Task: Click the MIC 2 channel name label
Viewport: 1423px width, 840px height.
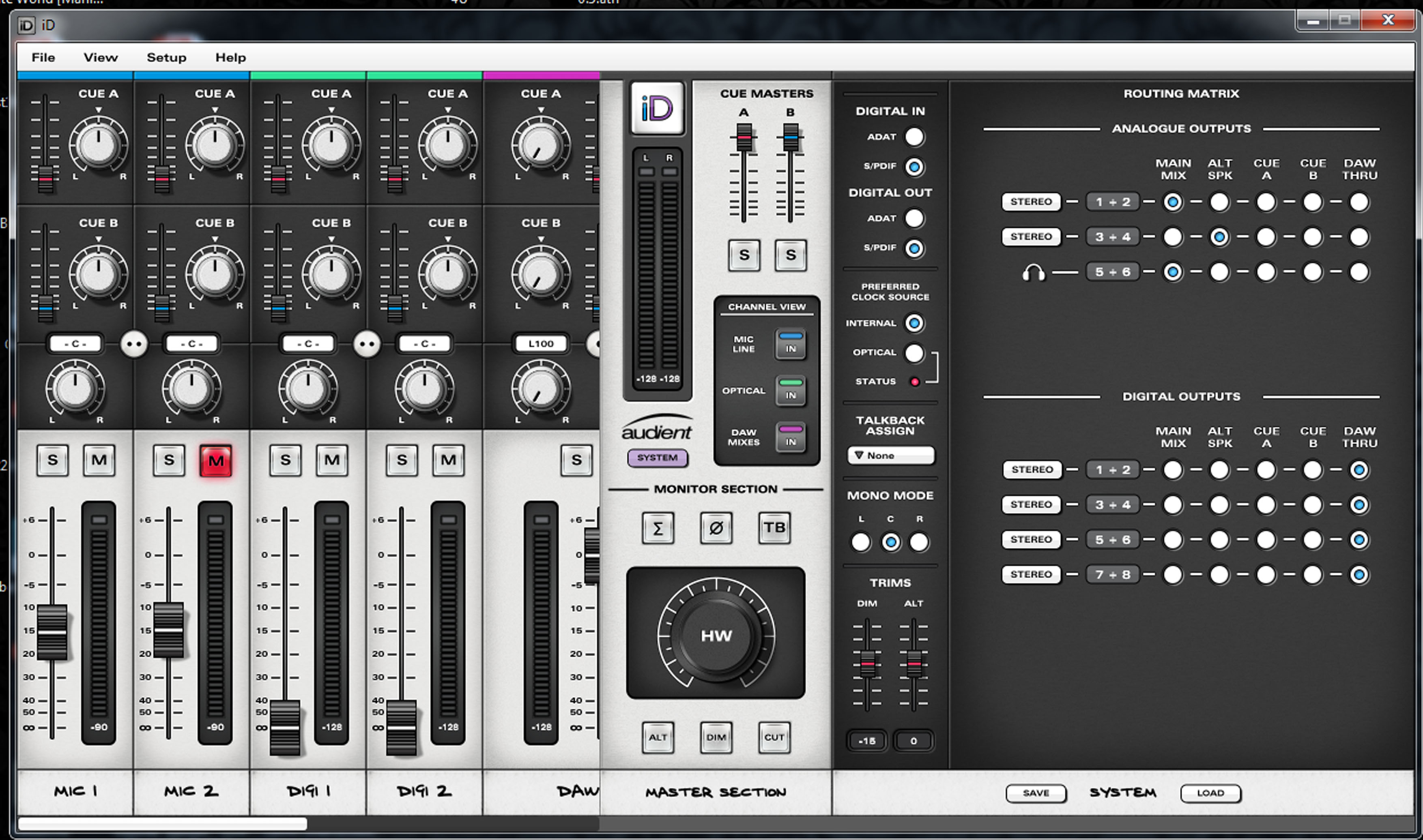Action: point(191,791)
